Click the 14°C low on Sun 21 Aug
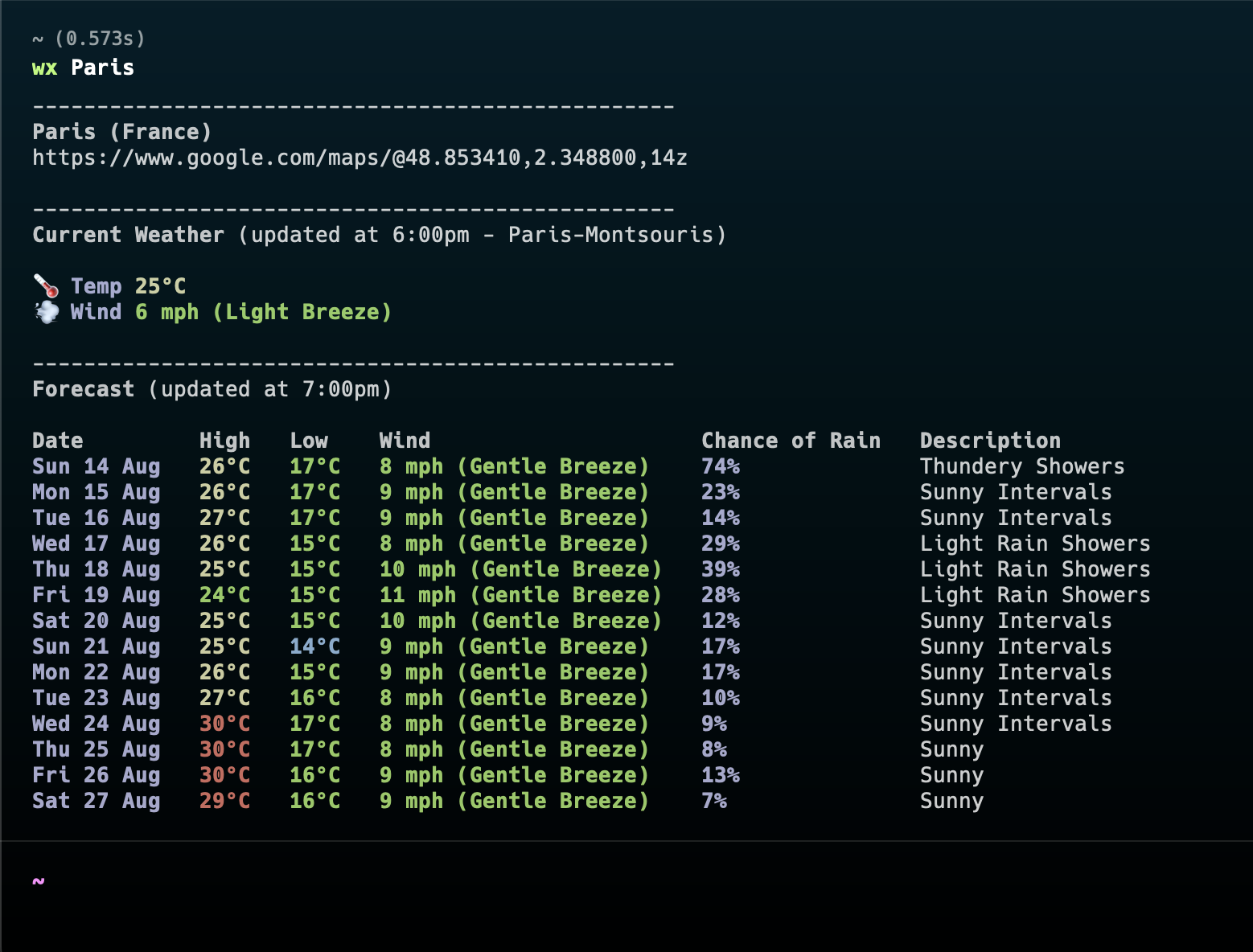Image resolution: width=1253 pixels, height=952 pixels. pyautogui.click(x=314, y=646)
